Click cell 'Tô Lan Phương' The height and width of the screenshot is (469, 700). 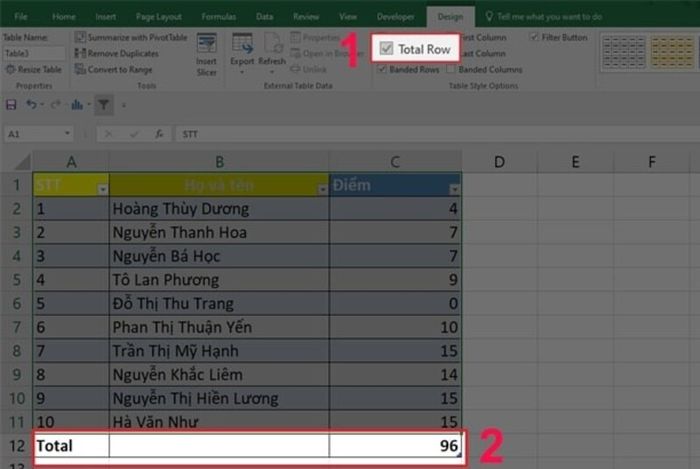219,280
